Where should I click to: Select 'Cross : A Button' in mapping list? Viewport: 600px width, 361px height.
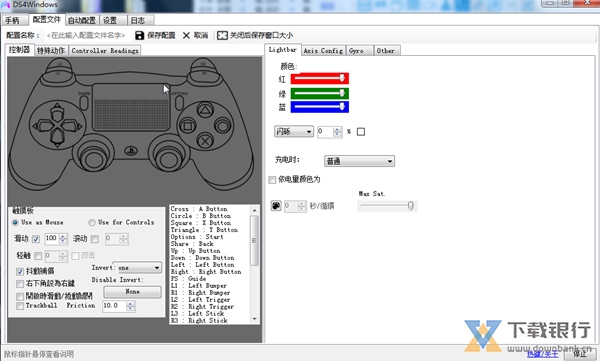199,209
